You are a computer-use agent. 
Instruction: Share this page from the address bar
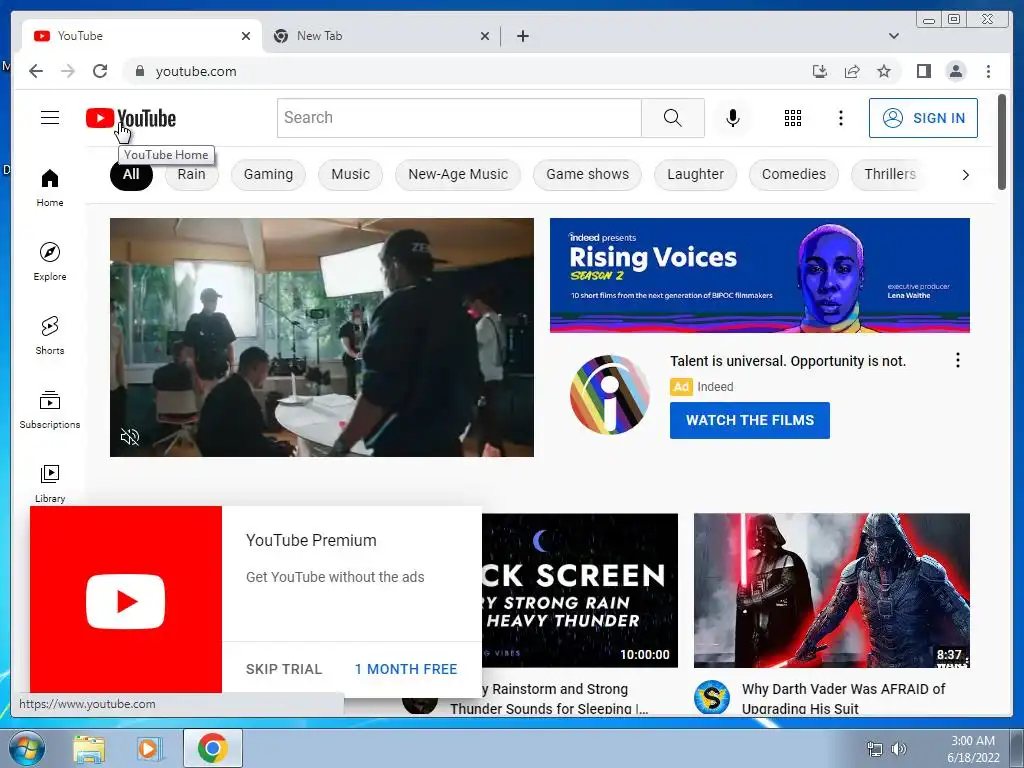pos(852,71)
